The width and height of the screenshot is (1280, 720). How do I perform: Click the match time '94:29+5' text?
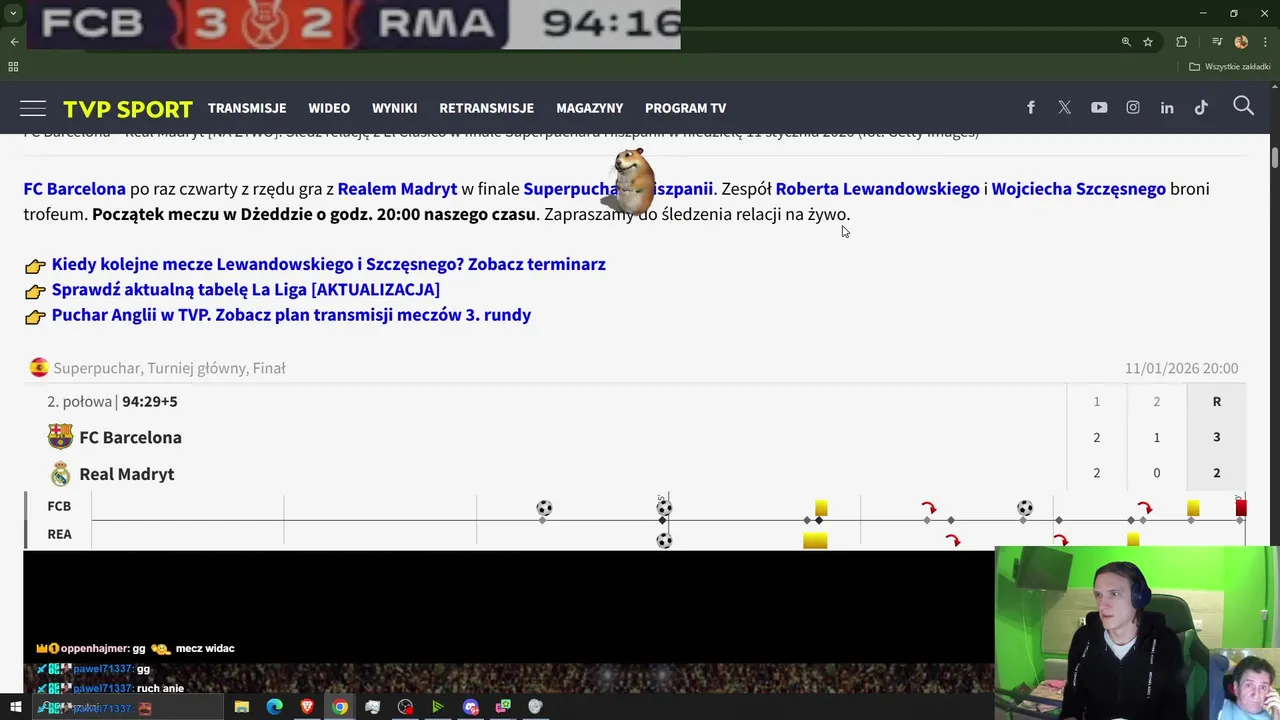[x=150, y=401]
